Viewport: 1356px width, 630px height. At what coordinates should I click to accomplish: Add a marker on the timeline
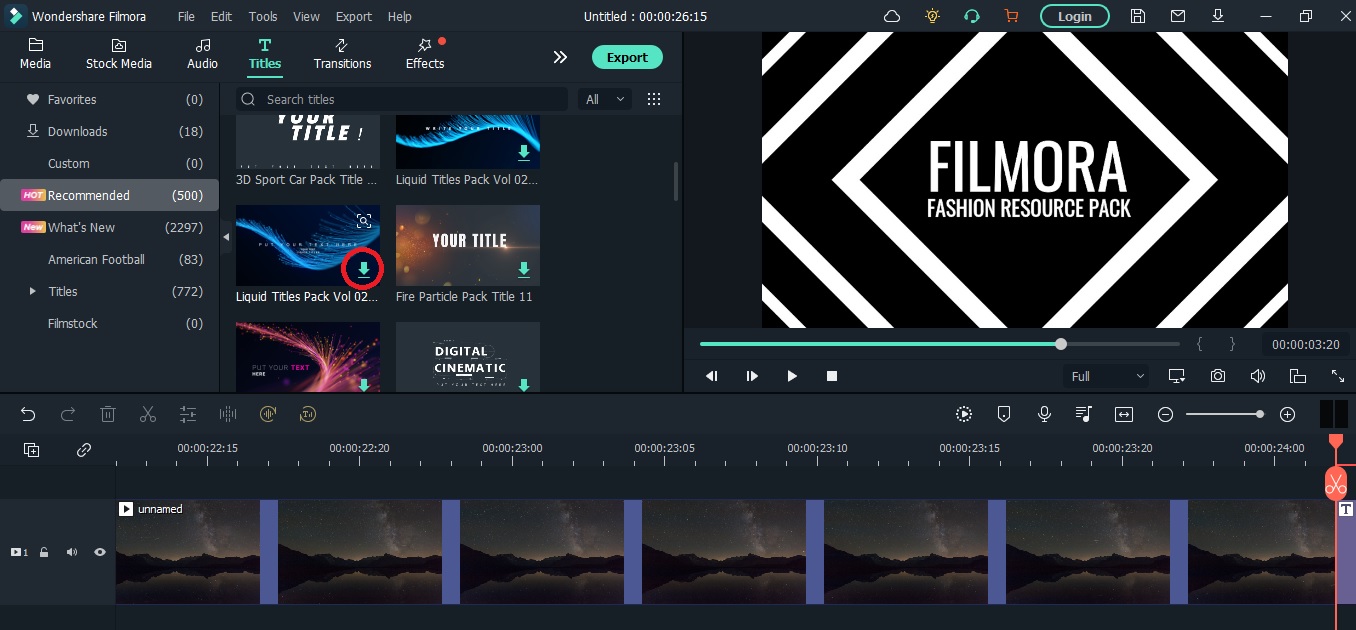point(1004,414)
